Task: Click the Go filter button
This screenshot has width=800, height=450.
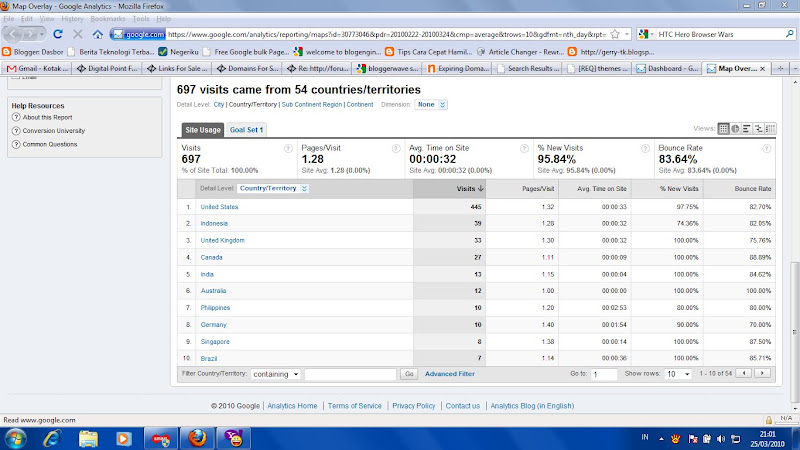Action: click(x=409, y=374)
